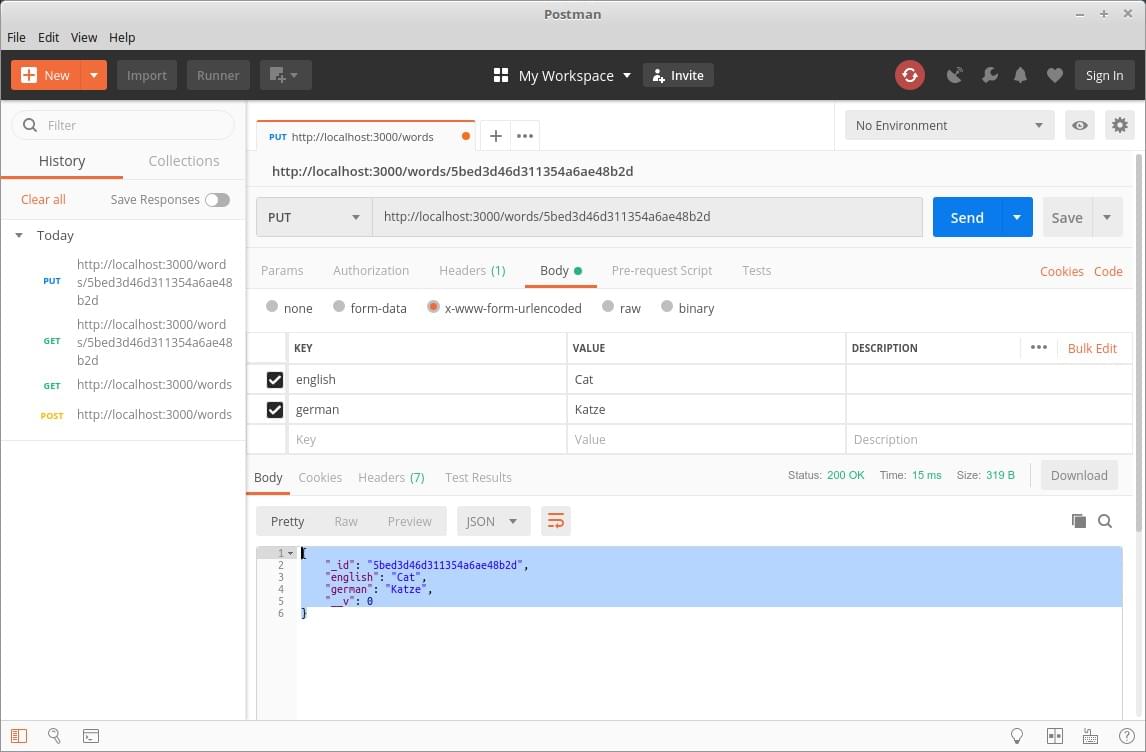This screenshot has width=1146, height=752.
Task: Copy response body to clipboard icon
Action: click(1078, 521)
